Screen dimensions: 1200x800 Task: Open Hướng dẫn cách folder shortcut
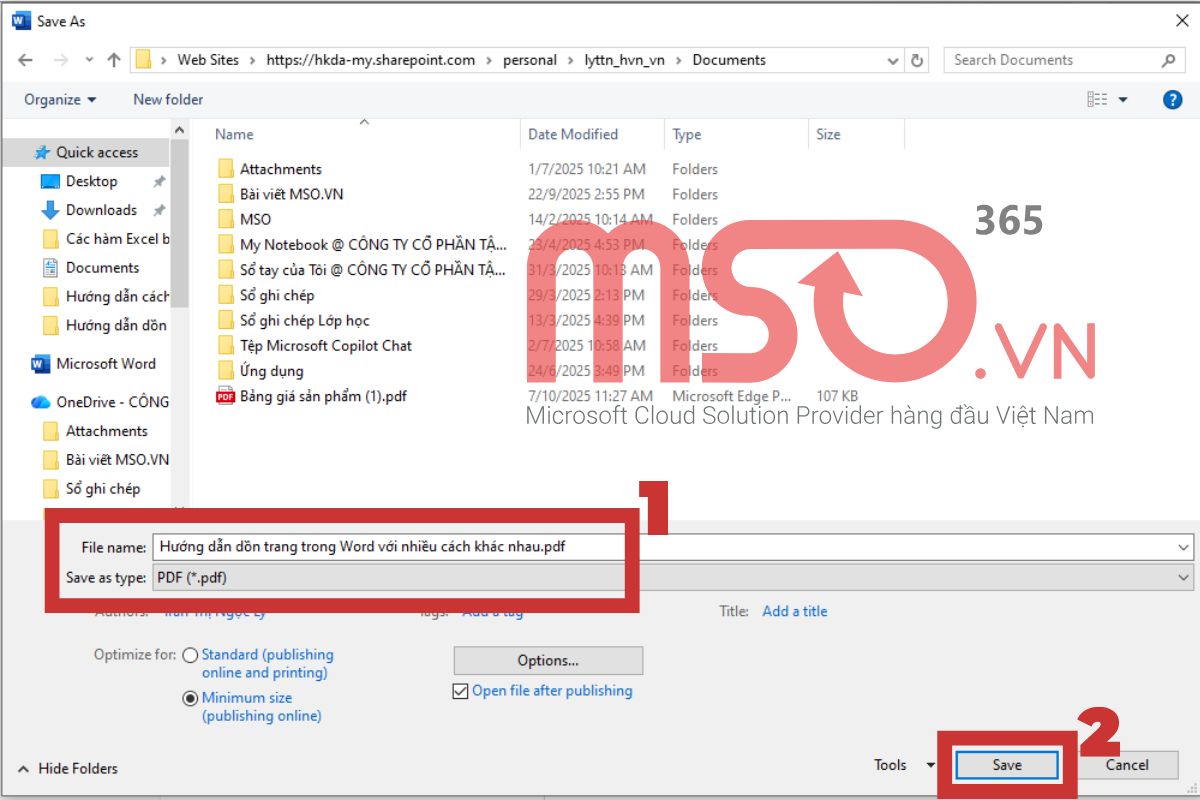point(106,297)
